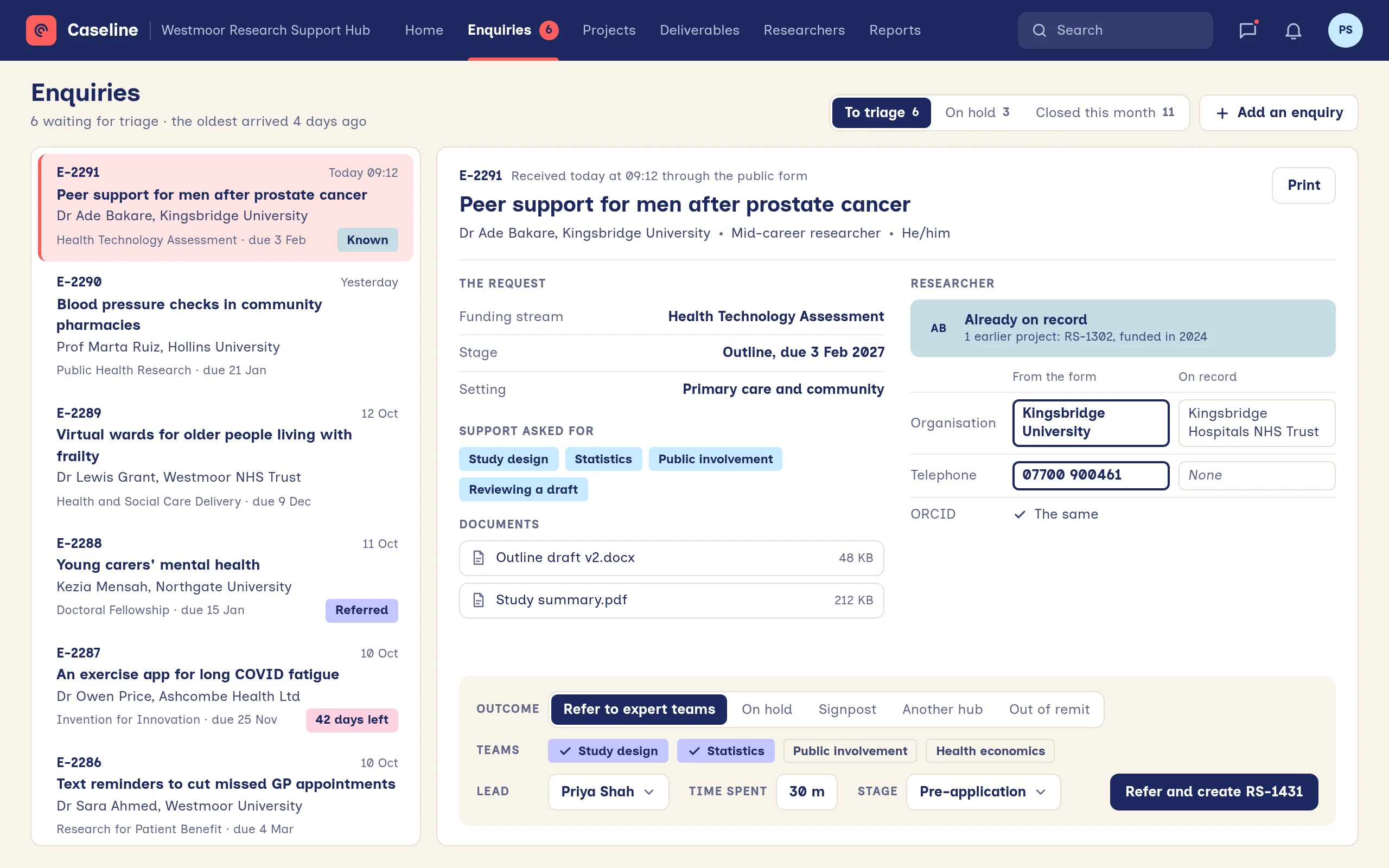This screenshot has width=1389, height=868.
Task: Open the Stage dropdown showing Pre-application
Action: tap(983, 792)
